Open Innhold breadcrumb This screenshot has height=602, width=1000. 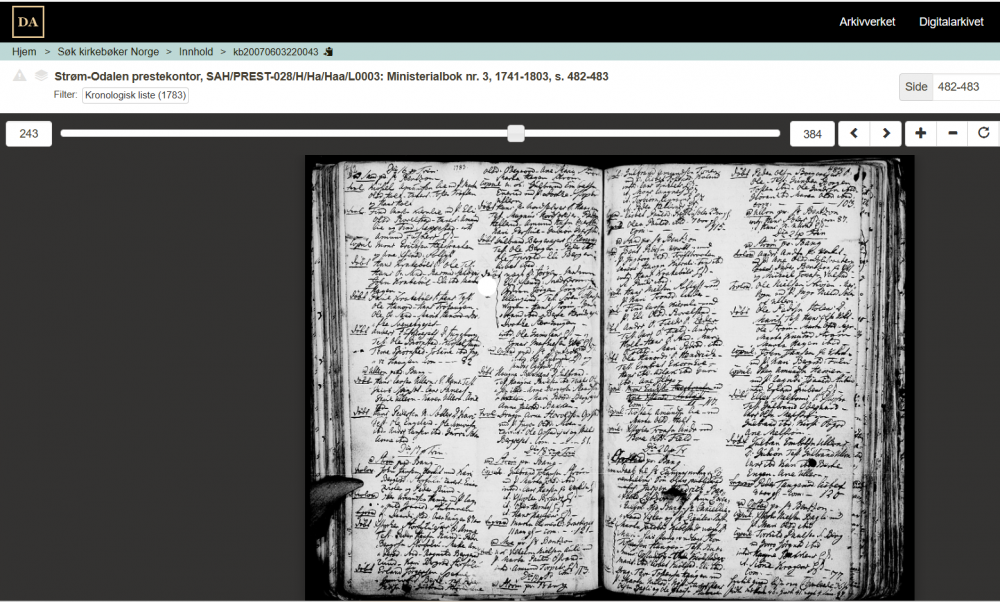[196, 52]
